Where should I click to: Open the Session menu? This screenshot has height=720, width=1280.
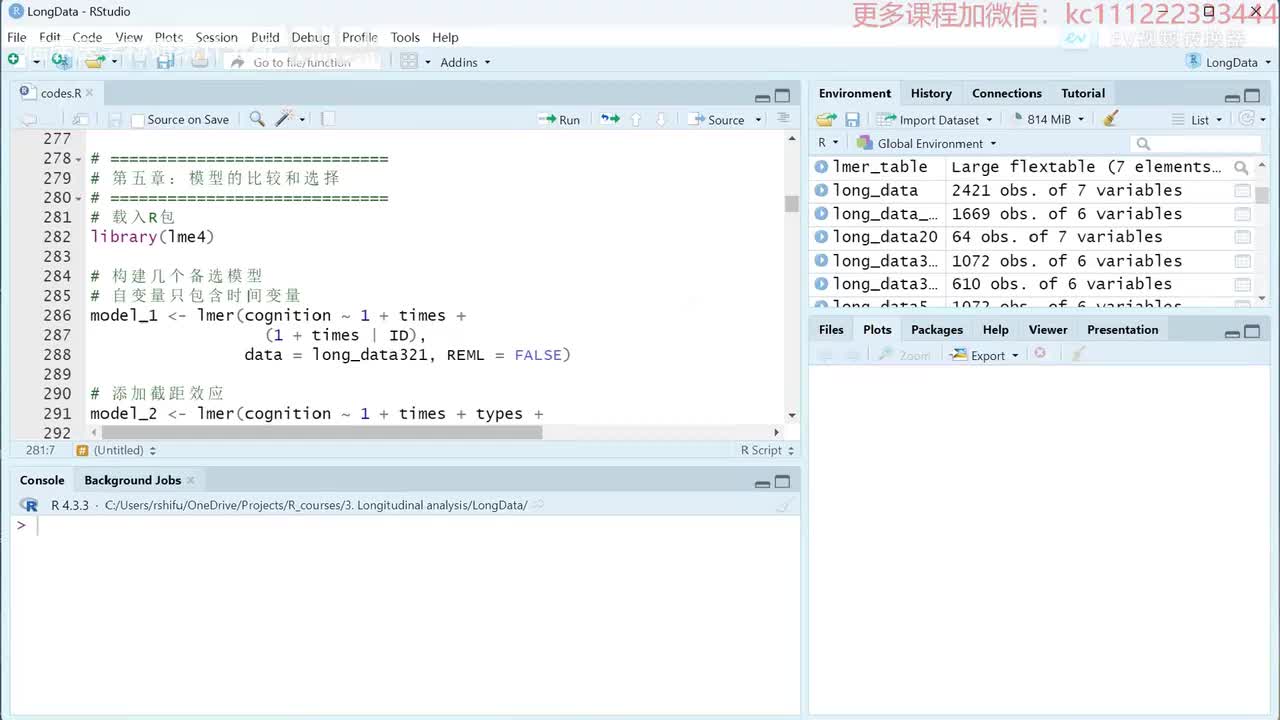pyautogui.click(x=216, y=37)
